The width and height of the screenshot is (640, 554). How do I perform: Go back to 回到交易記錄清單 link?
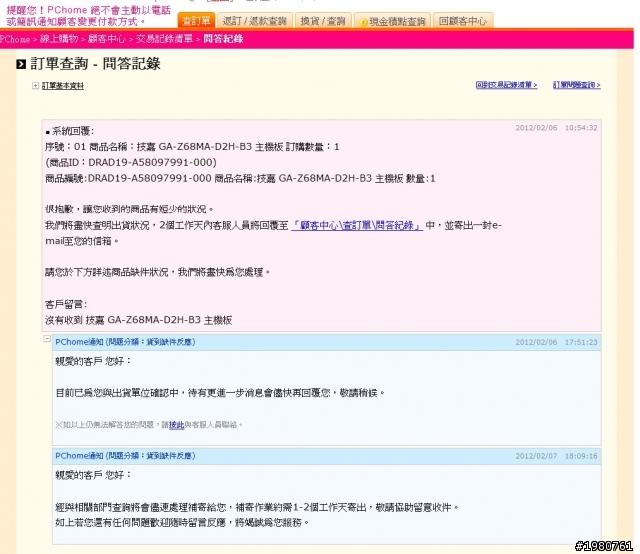tap(507, 85)
